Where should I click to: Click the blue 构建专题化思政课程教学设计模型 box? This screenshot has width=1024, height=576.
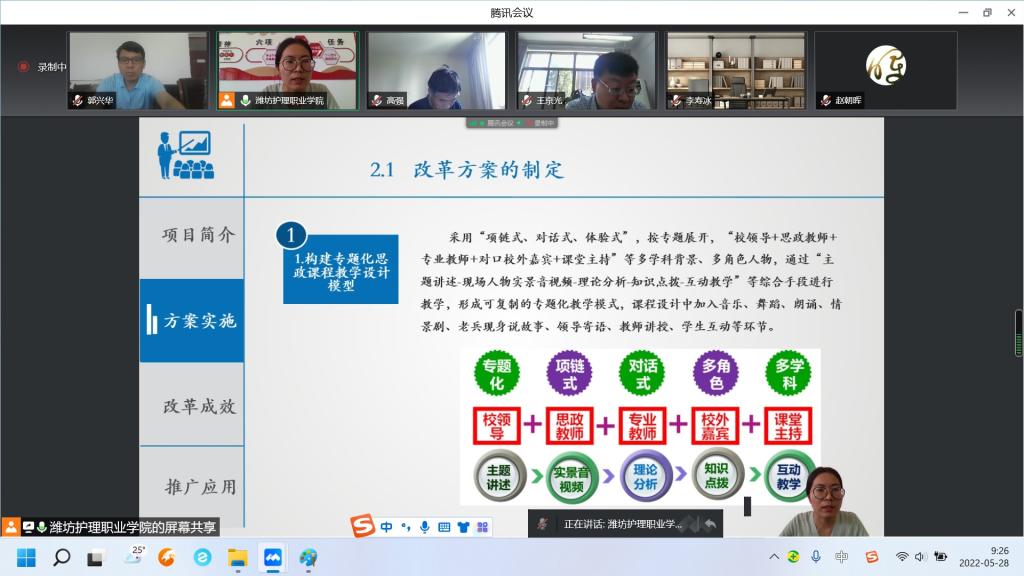(340, 269)
